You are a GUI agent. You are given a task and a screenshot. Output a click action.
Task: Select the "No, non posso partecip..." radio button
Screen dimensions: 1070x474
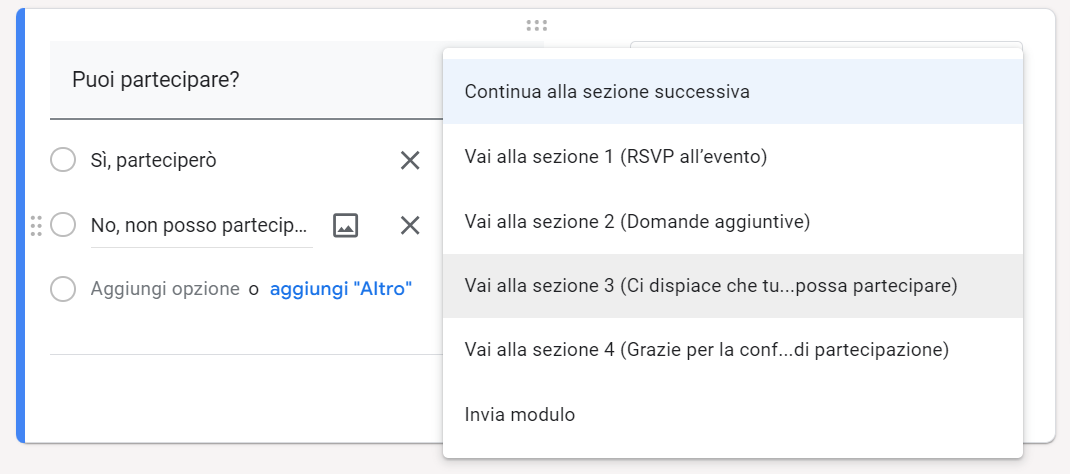63,225
